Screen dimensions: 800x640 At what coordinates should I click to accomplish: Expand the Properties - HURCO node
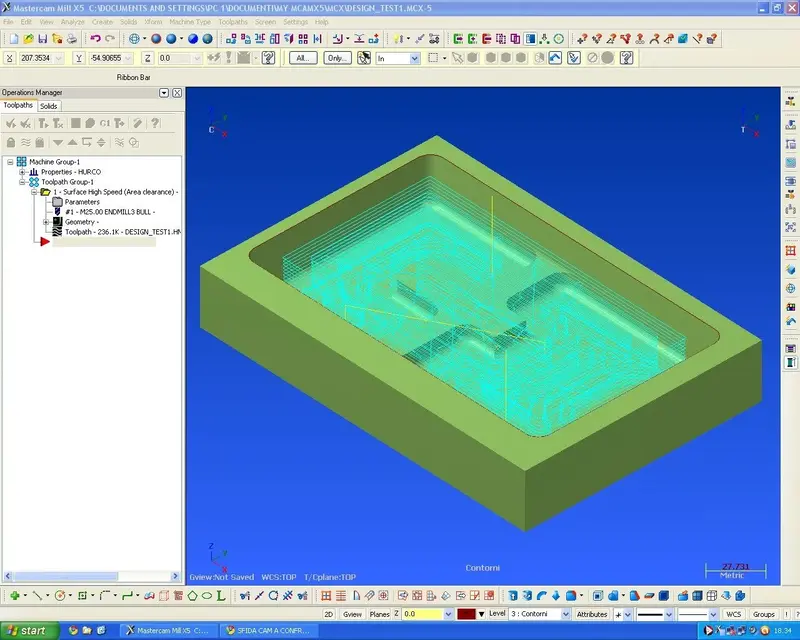click(22, 172)
